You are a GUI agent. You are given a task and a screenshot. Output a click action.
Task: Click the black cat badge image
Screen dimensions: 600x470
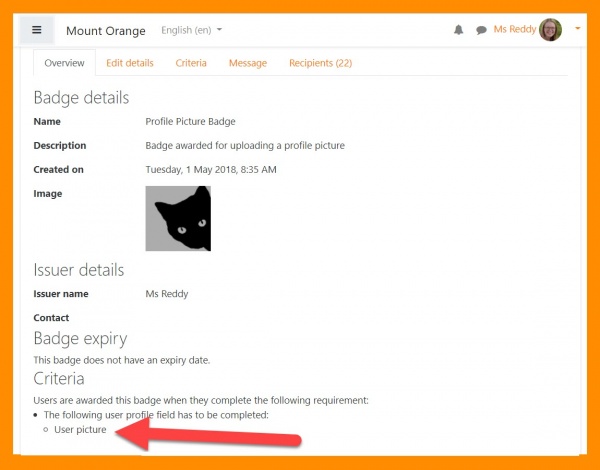178,218
